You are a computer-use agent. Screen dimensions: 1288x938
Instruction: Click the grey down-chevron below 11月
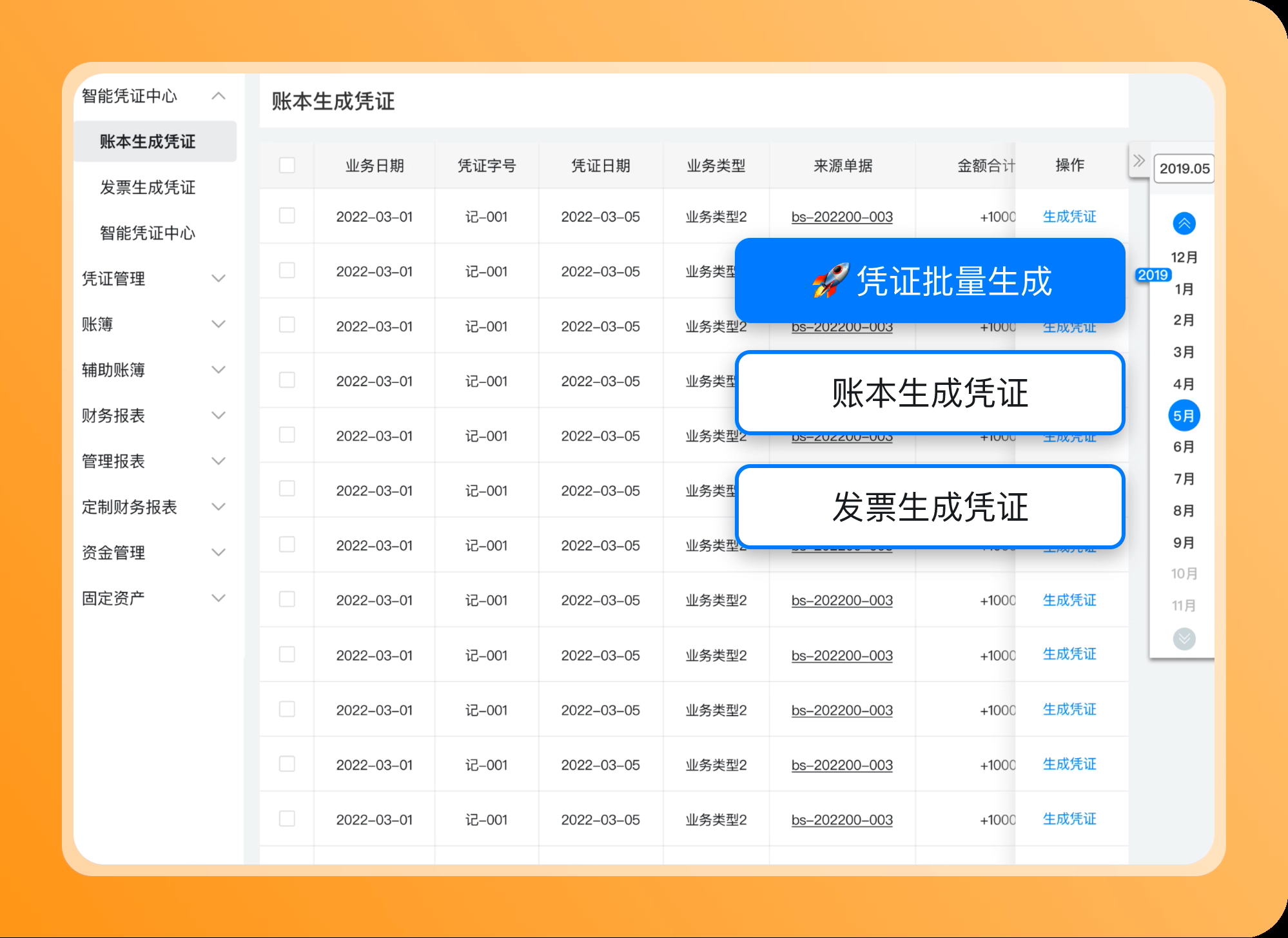tap(1184, 639)
